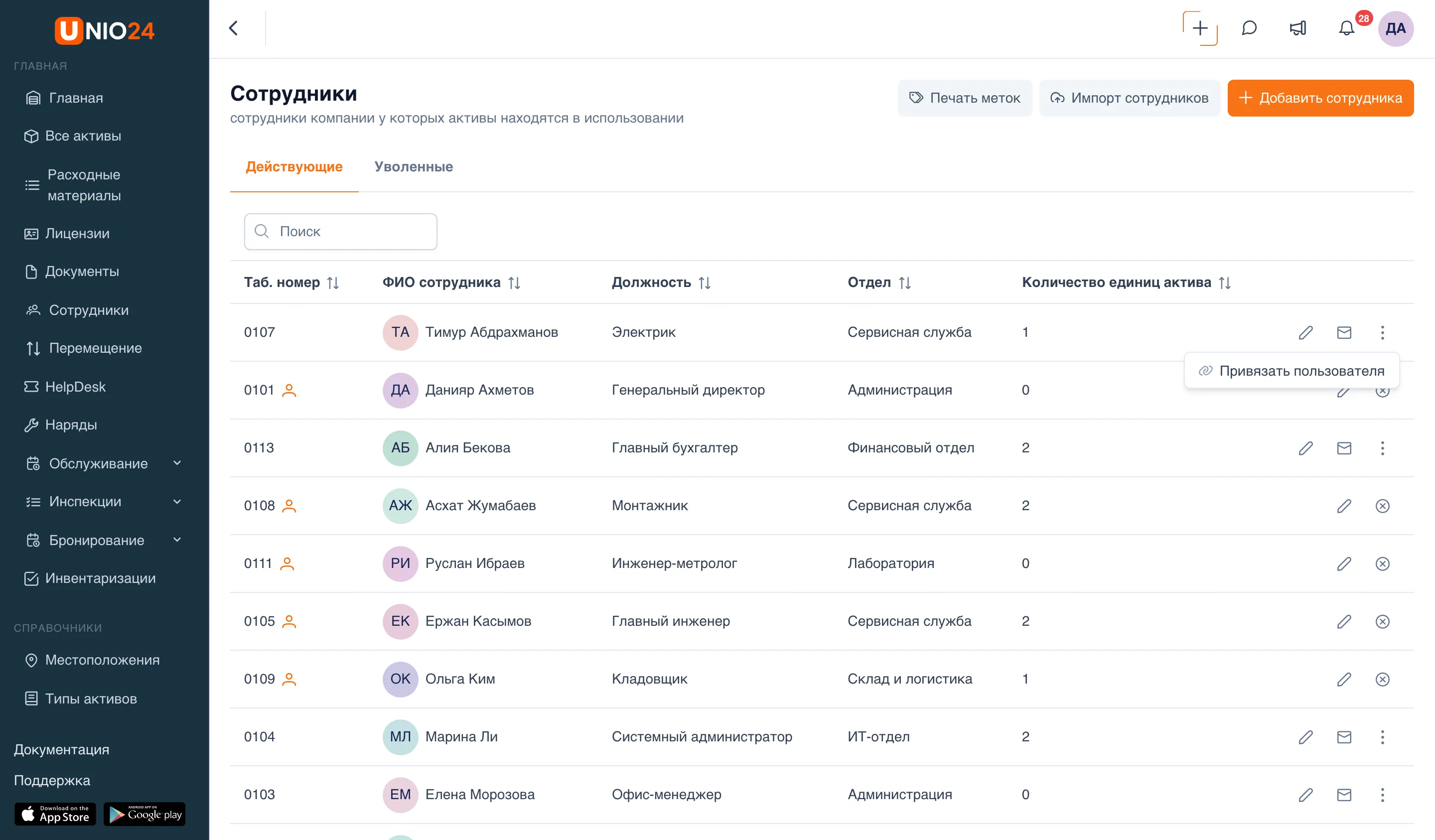Screen dimensions: 1435x840
Task: Sort by Количество единиц актива column
Action: pos(1225,283)
